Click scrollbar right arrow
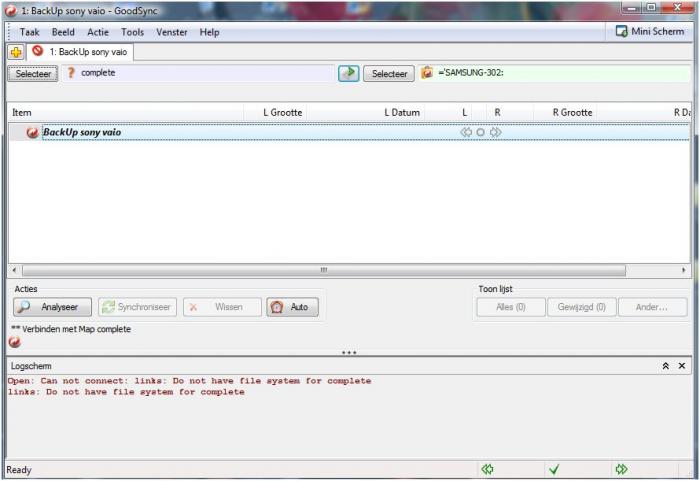Viewport: 700px width, 481px height. click(683, 270)
